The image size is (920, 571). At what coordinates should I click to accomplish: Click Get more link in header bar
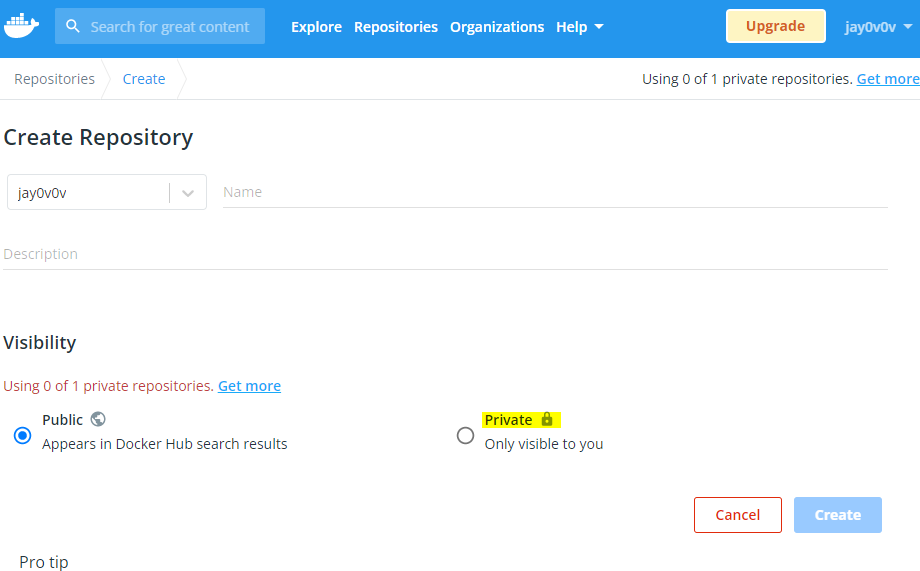(888, 79)
